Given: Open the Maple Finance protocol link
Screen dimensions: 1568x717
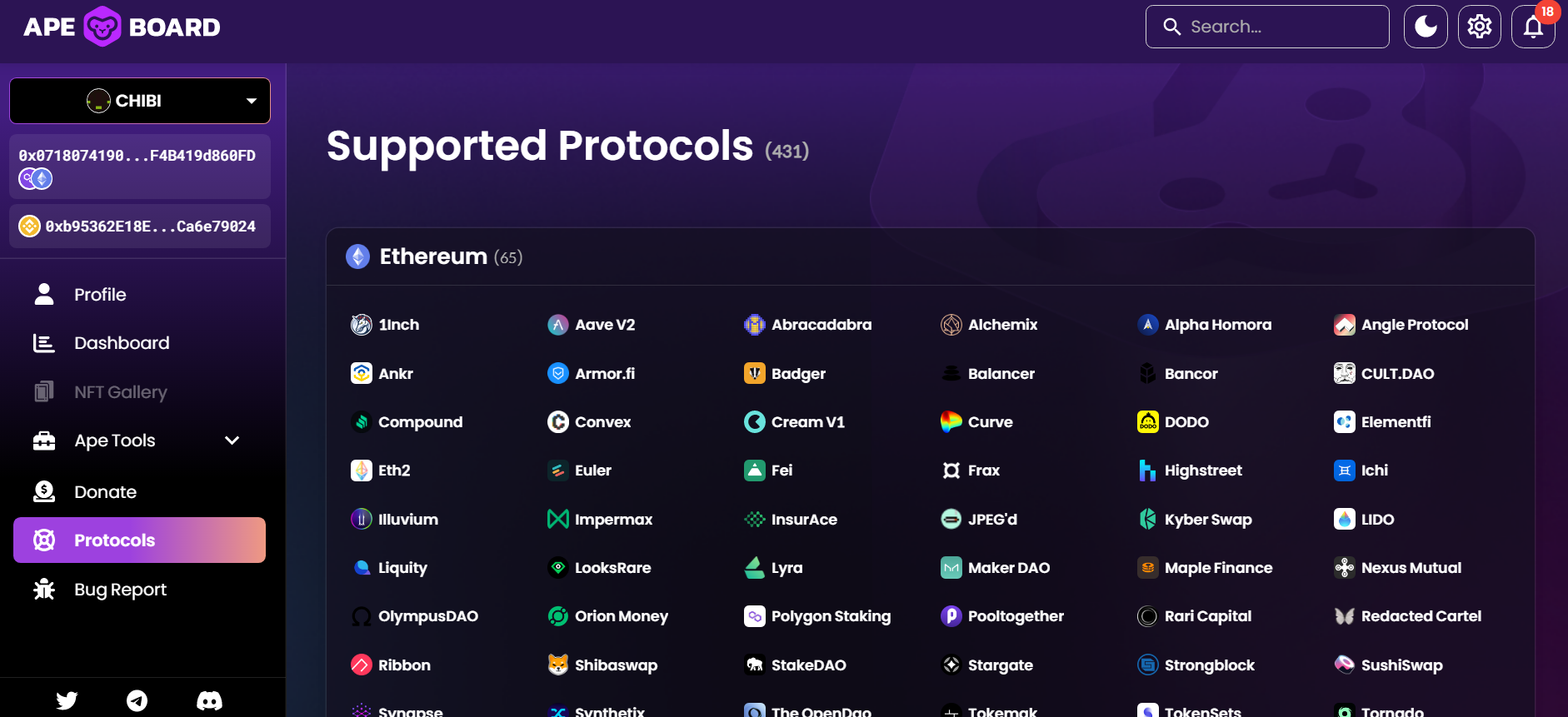Looking at the screenshot, I should click(x=1205, y=568).
